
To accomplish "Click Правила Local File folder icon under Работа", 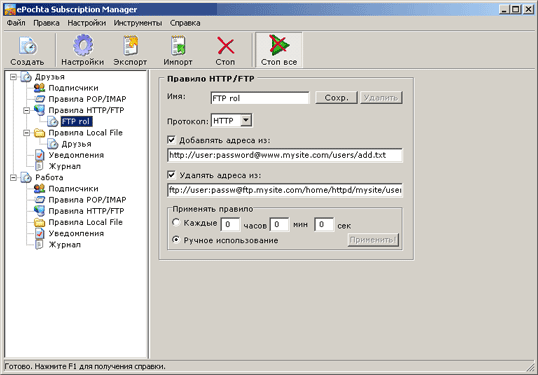I will (x=39, y=222).
